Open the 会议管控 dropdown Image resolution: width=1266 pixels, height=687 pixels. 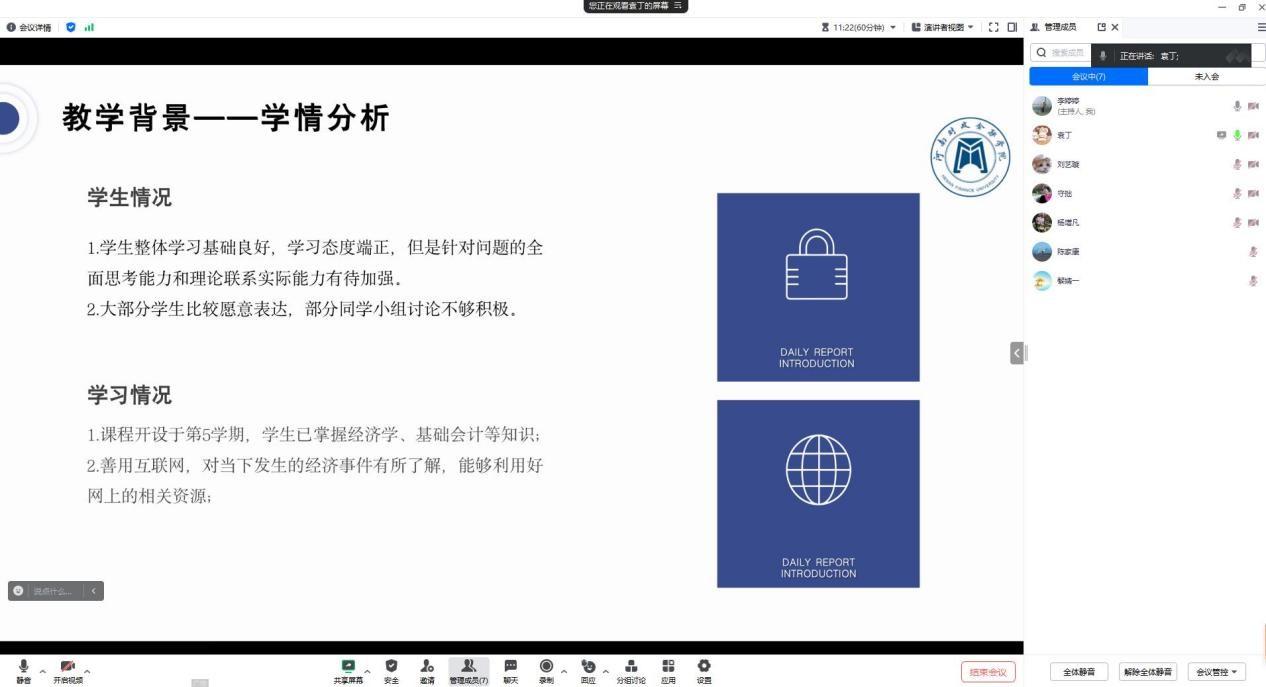(1216, 672)
